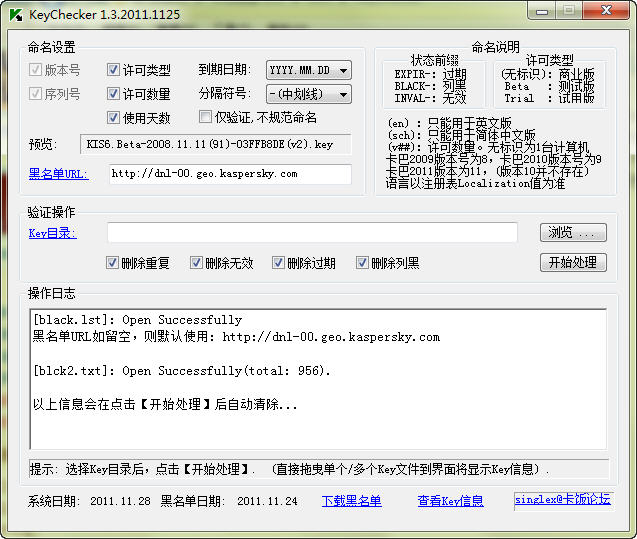Click the 'Trial : 试用版' legend text

click(549, 98)
